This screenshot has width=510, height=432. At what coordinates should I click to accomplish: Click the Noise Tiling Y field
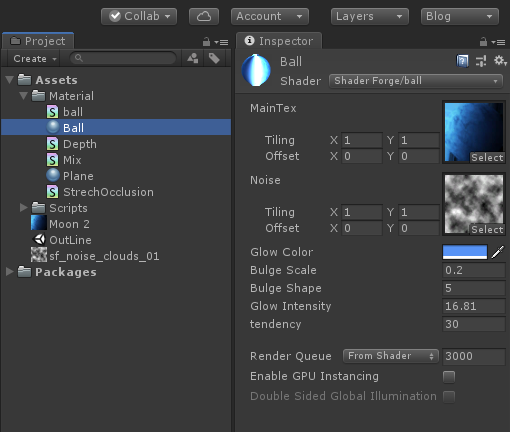pyautogui.click(x=419, y=212)
